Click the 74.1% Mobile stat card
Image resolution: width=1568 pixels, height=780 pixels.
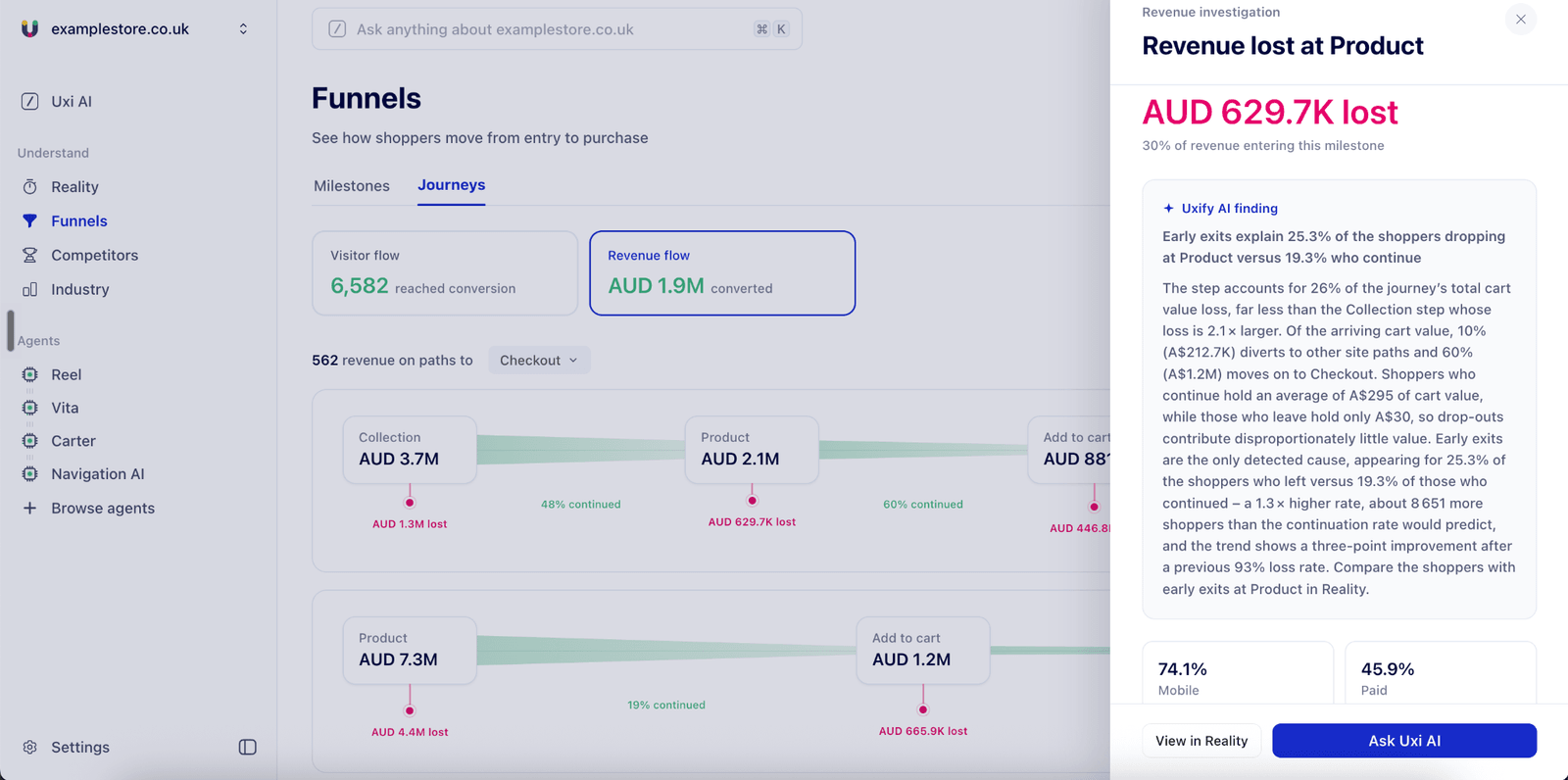[1238, 673]
